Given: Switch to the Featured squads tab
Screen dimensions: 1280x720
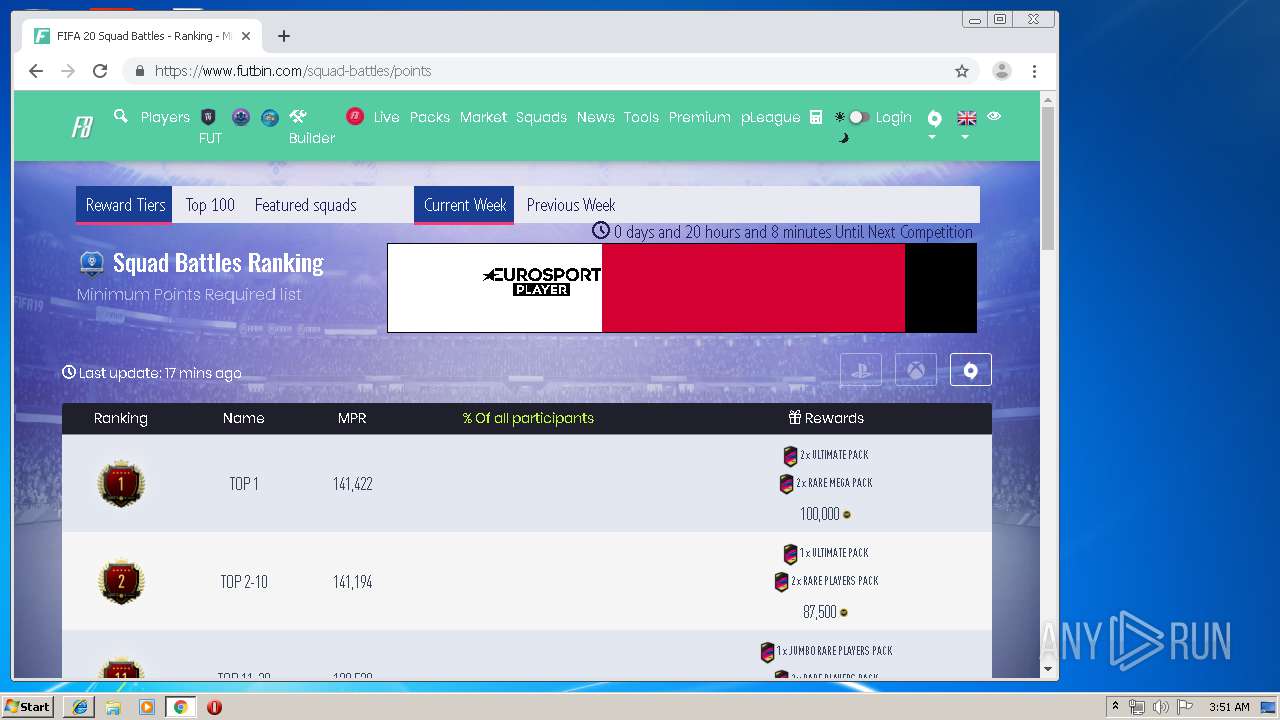Looking at the screenshot, I should 305,205.
